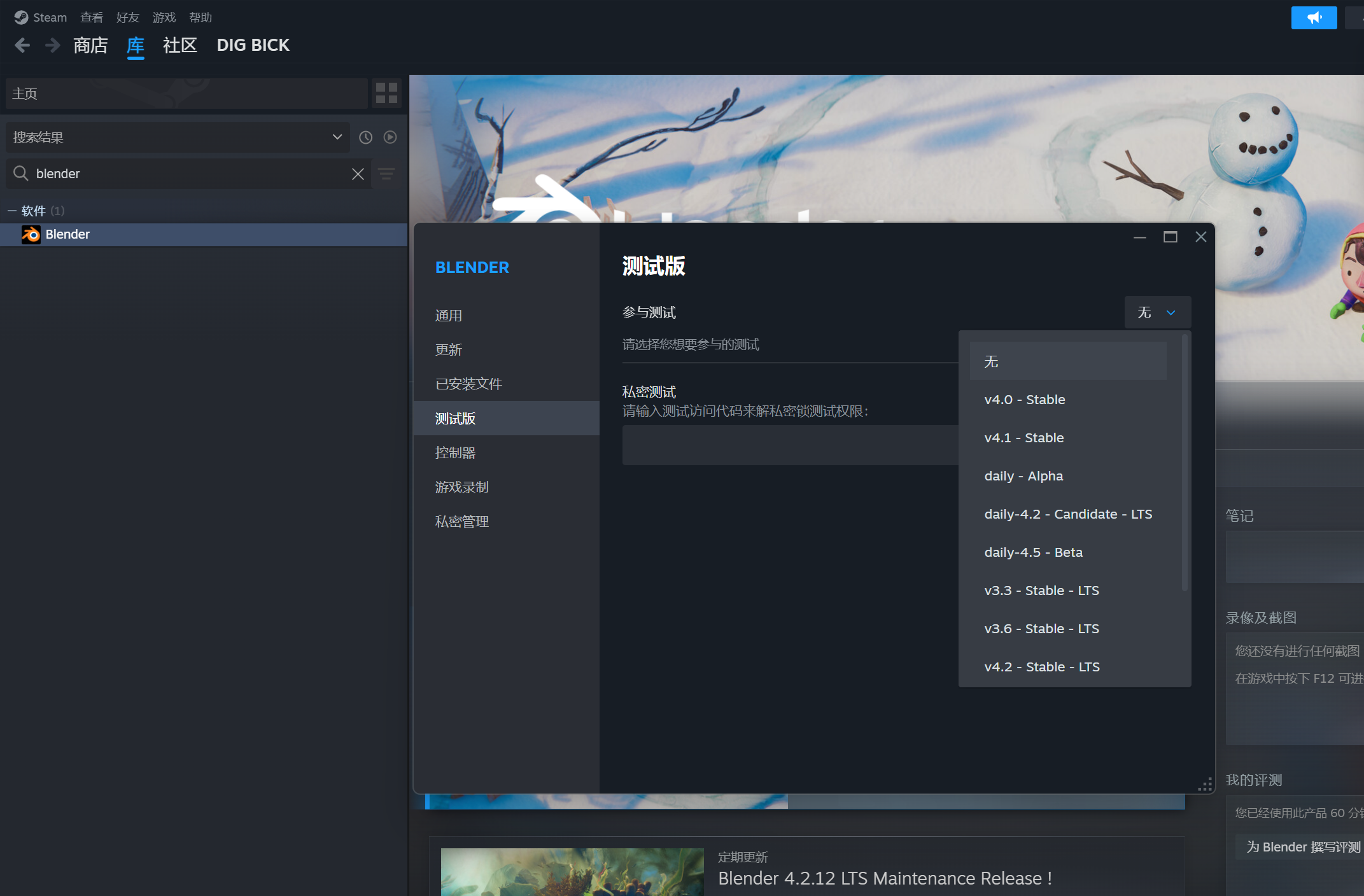Open the 商店 store page
The width and height of the screenshot is (1364, 896).
pyautogui.click(x=90, y=45)
